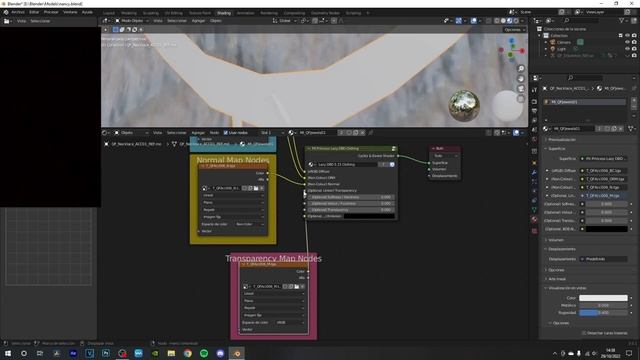Click the open image folder icon in Normal Map node

pyautogui.click(x=256, y=188)
